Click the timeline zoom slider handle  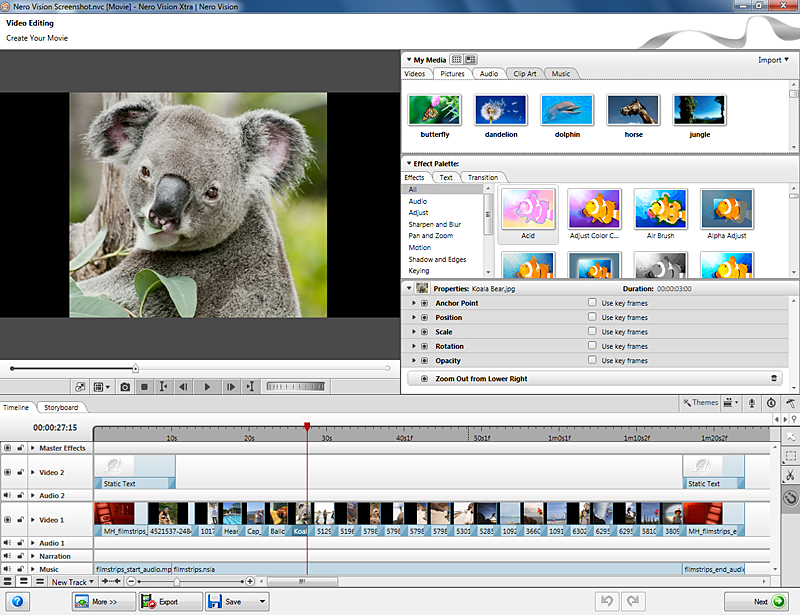click(177, 581)
